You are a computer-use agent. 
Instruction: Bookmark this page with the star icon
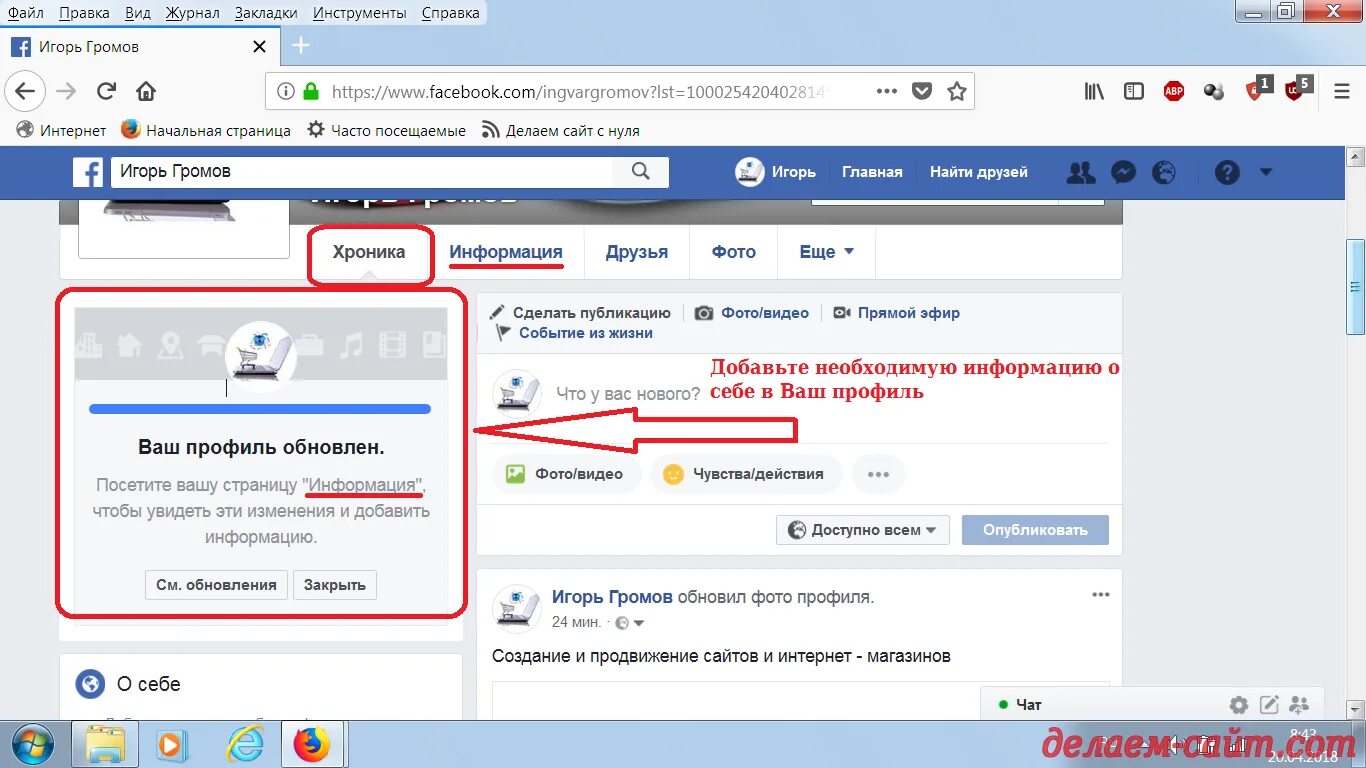(x=957, y=91)
